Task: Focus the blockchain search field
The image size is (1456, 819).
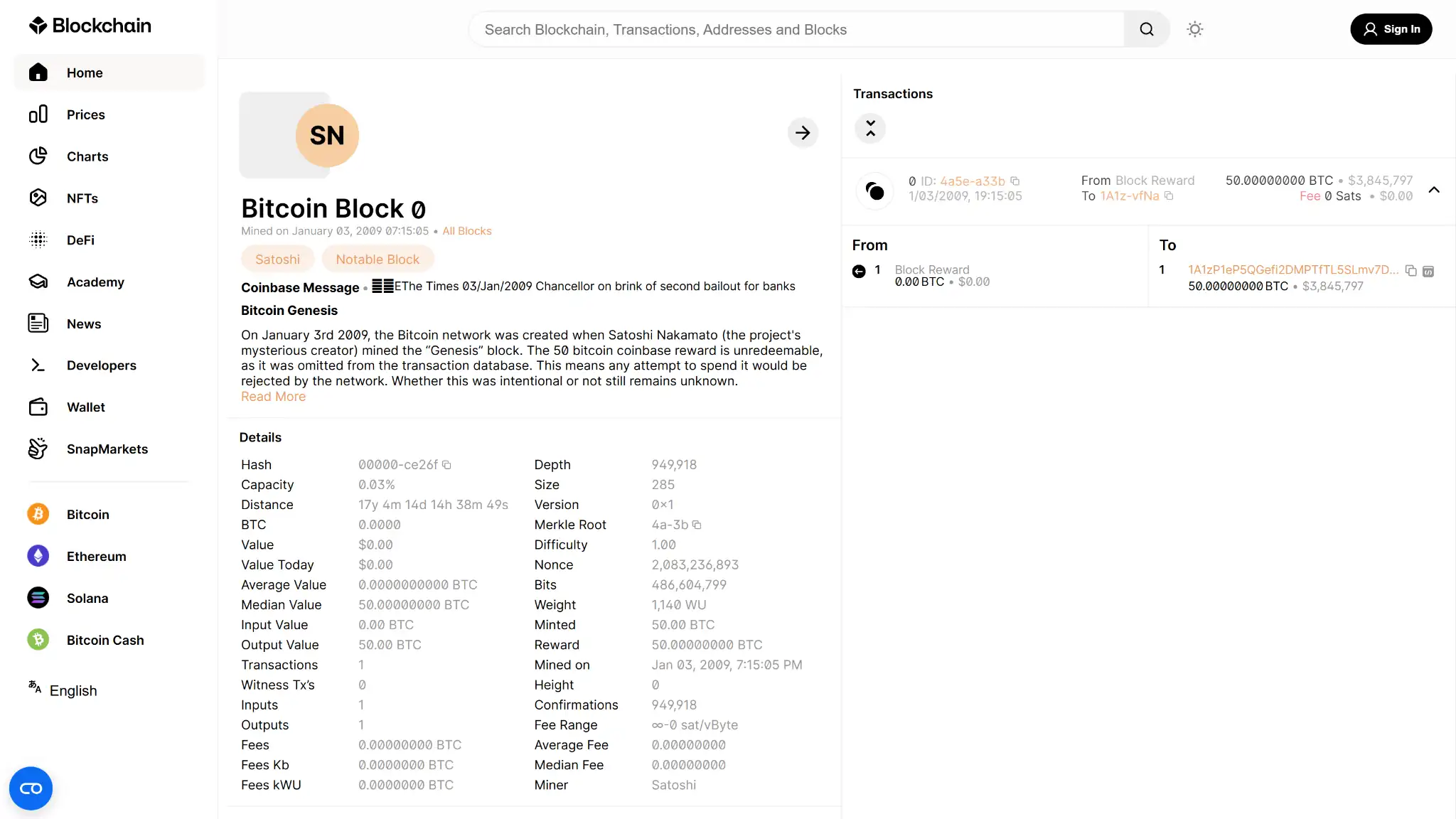Action: 796,29
